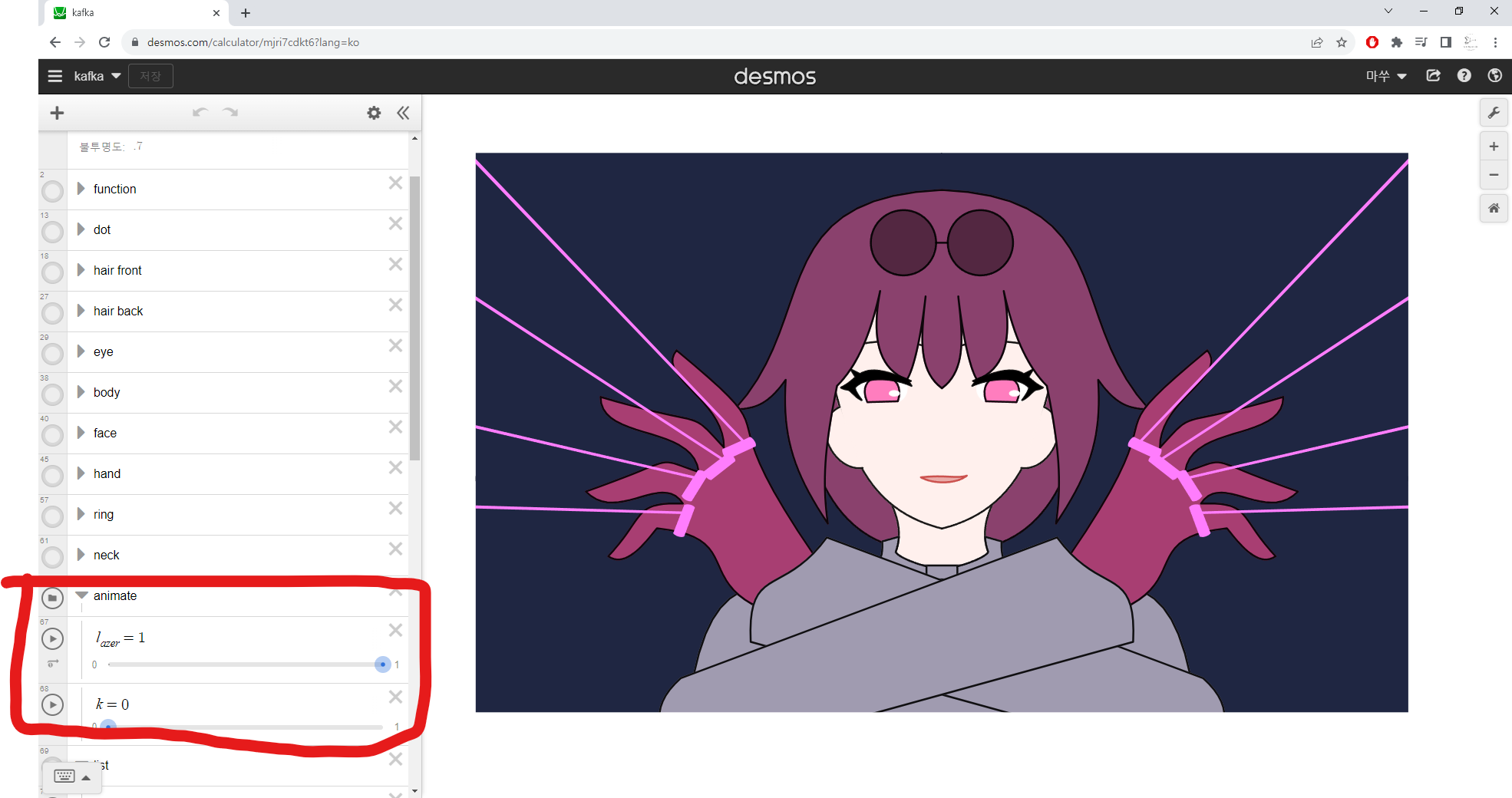Switch to the kafka browser tab
This screenshot has width=1512, height=798.
(137, 13)
